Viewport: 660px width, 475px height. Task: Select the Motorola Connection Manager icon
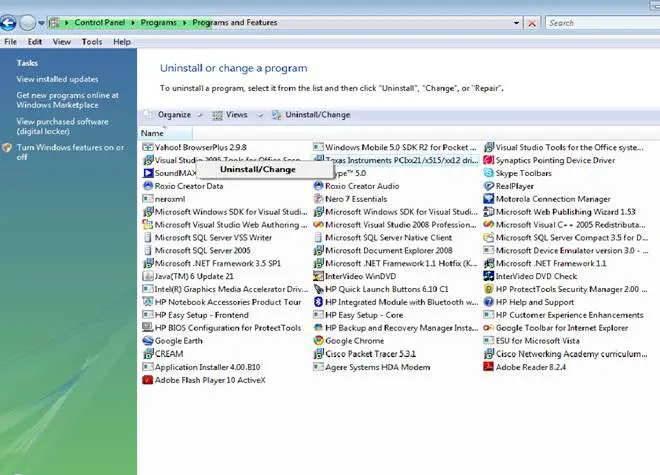489,199
